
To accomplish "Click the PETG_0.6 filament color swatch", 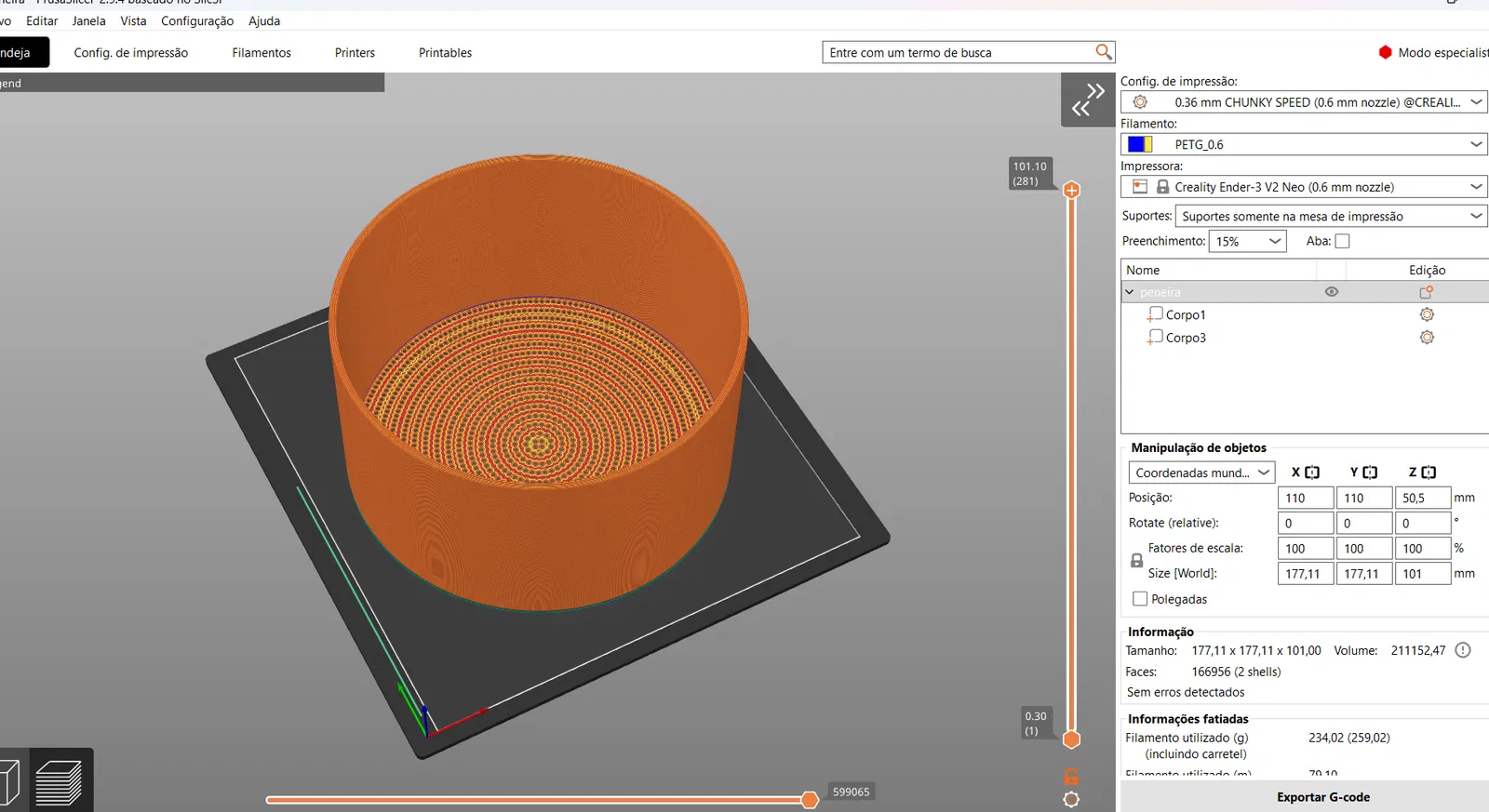I will pyautogui.click(x=1140, y=144).
